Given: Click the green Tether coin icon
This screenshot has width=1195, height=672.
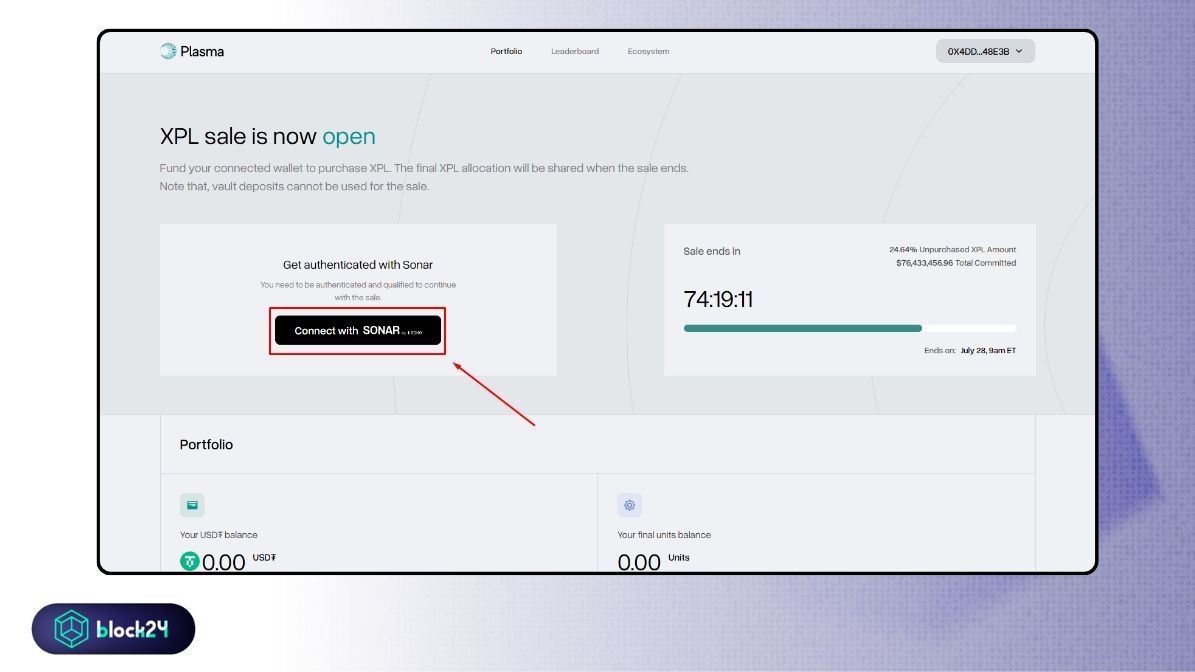Looking at the screenshot, I should pyautogui.click(x=189, y=562).
